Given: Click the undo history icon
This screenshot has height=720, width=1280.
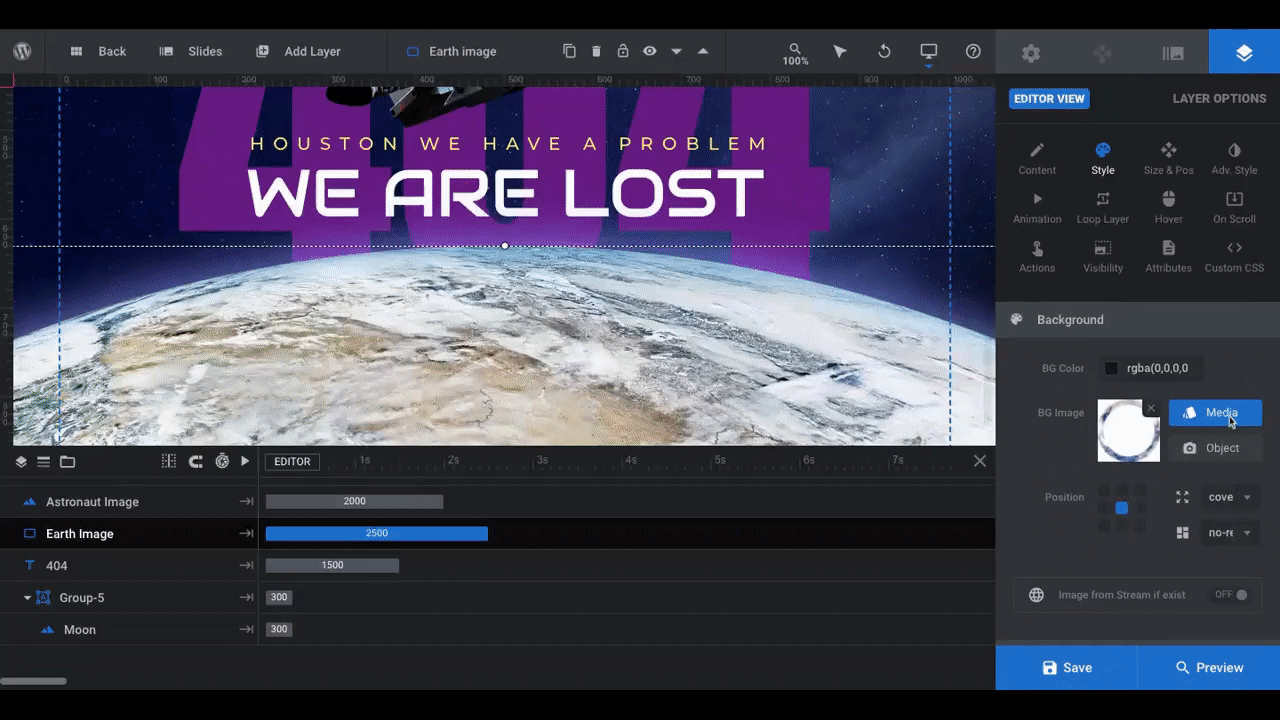Looking at the screenshot, I should 884,51.
